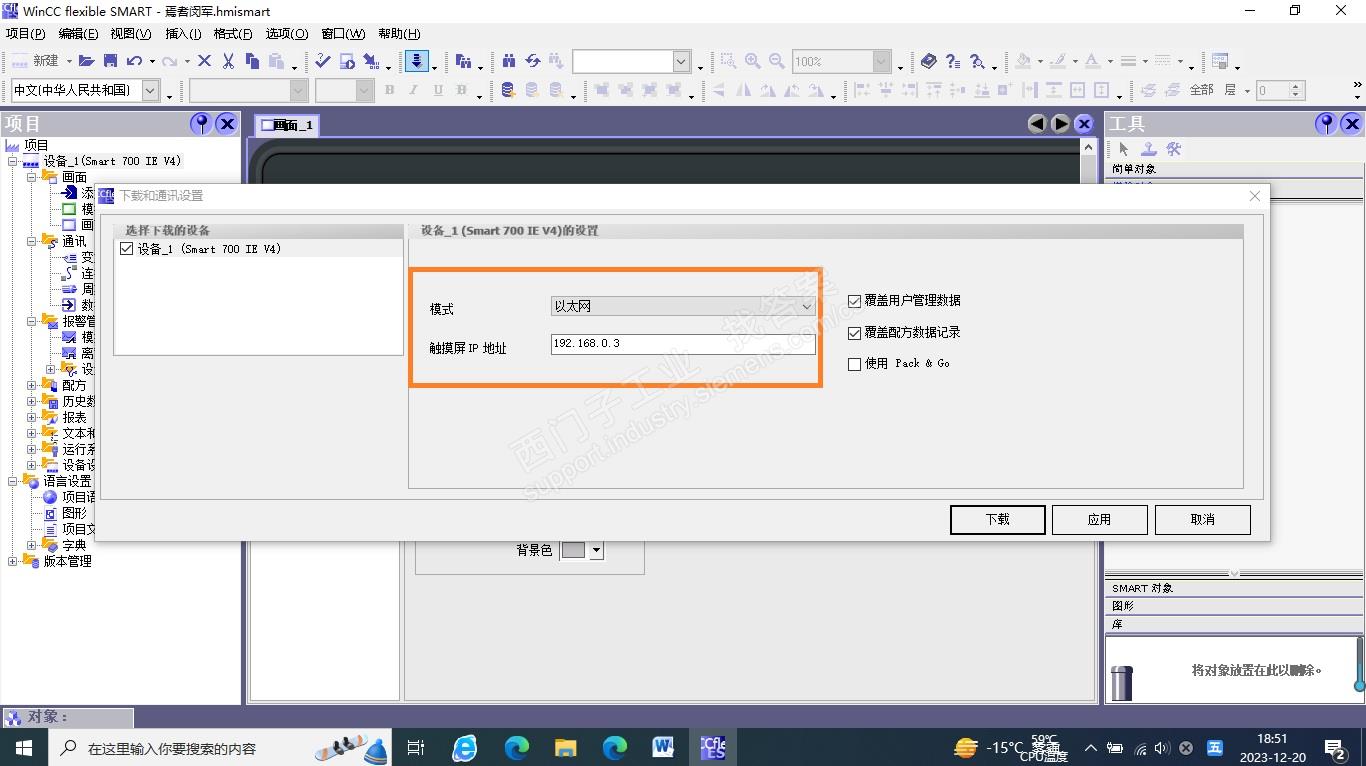Click the 取消 button

click(x=1202, y=519)
